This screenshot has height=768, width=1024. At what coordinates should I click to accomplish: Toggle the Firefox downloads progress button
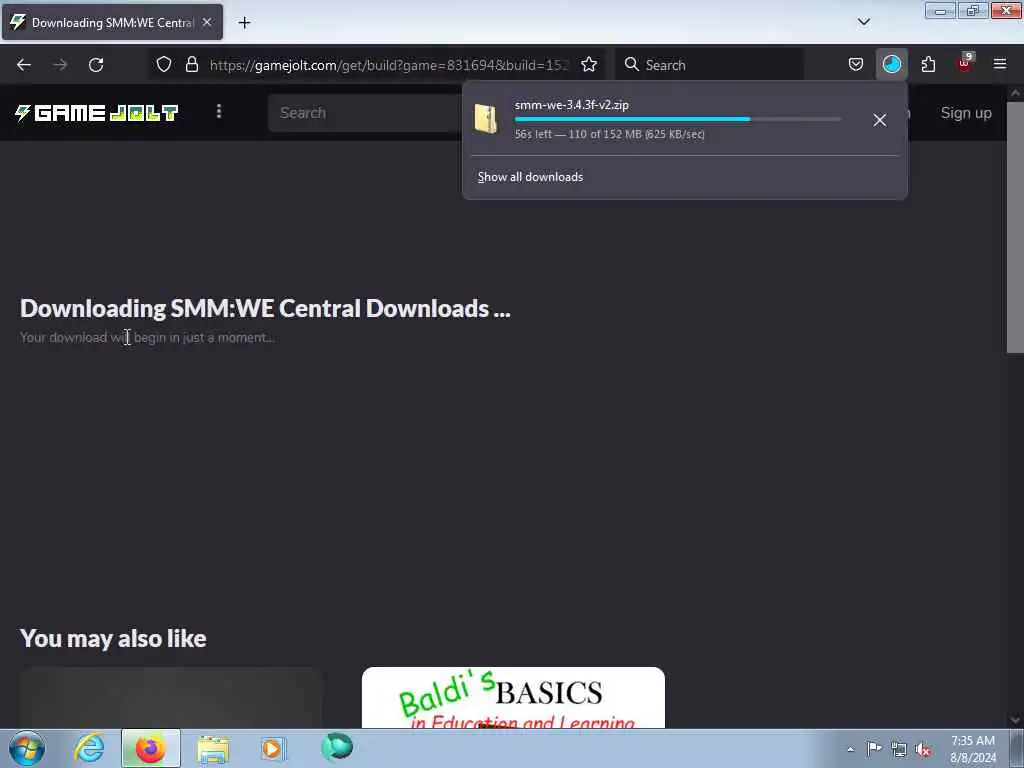(x=891, y=65)
